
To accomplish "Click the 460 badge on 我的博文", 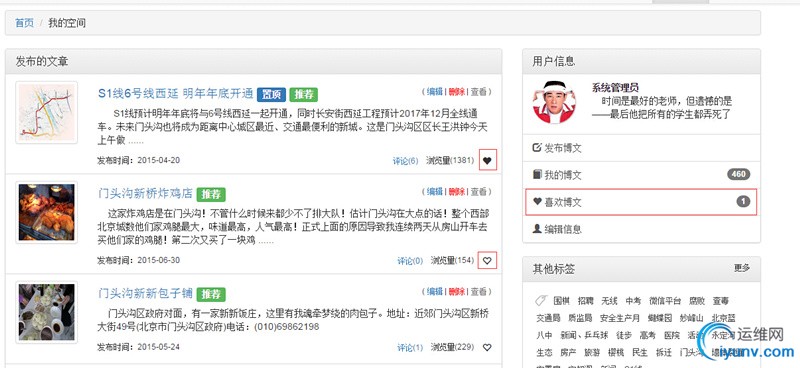I will (x=738, y=175).
